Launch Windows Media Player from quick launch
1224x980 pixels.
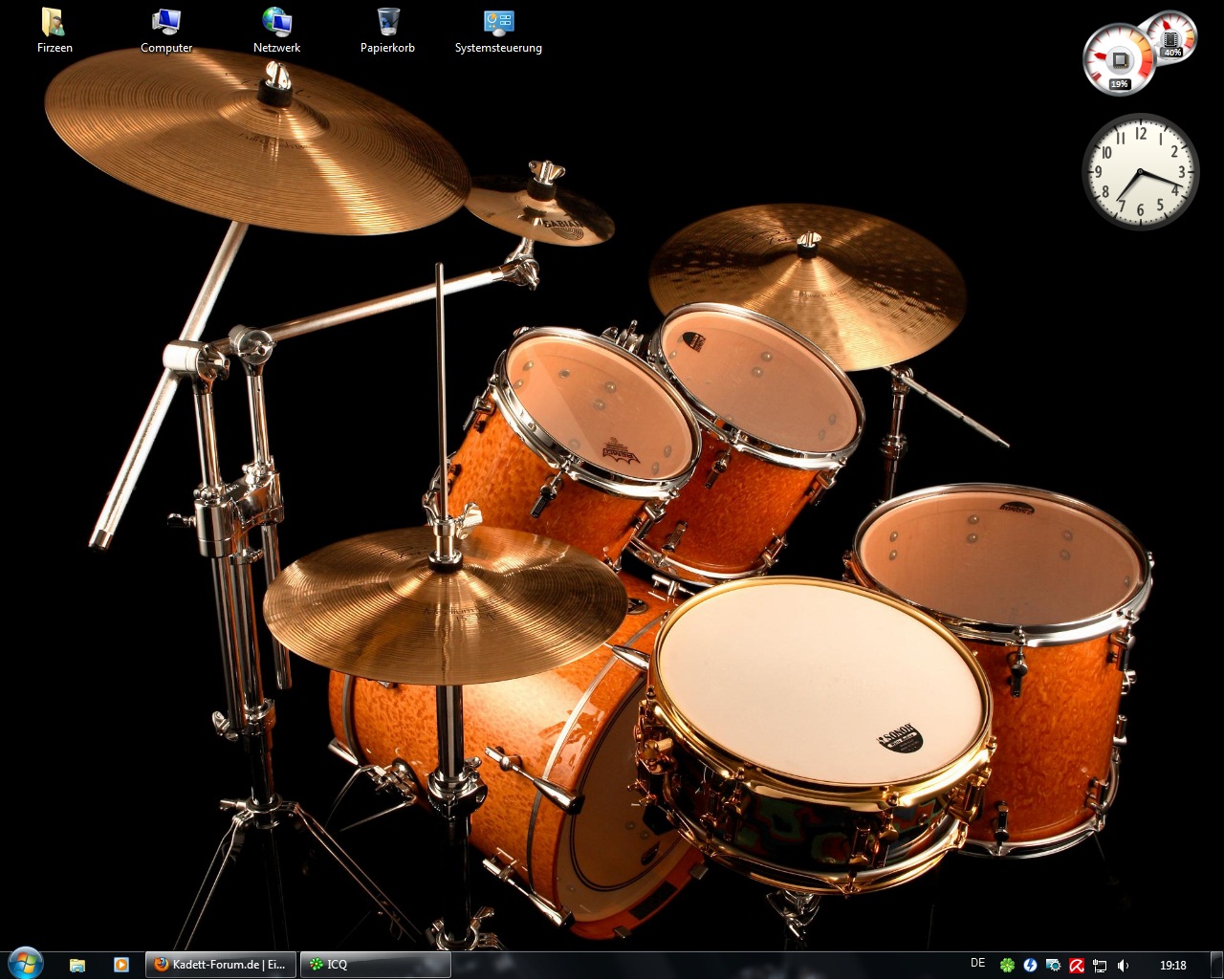tap(121, 965)
